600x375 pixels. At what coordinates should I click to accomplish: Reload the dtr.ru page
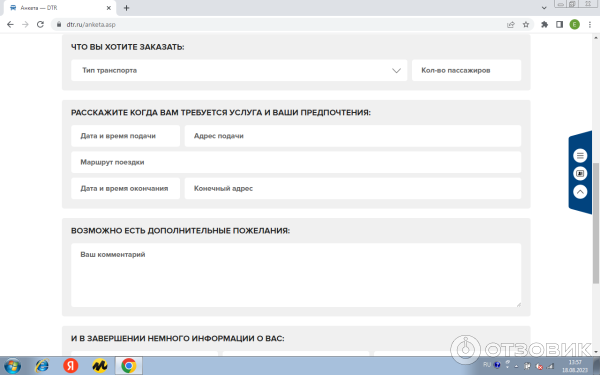40,24
